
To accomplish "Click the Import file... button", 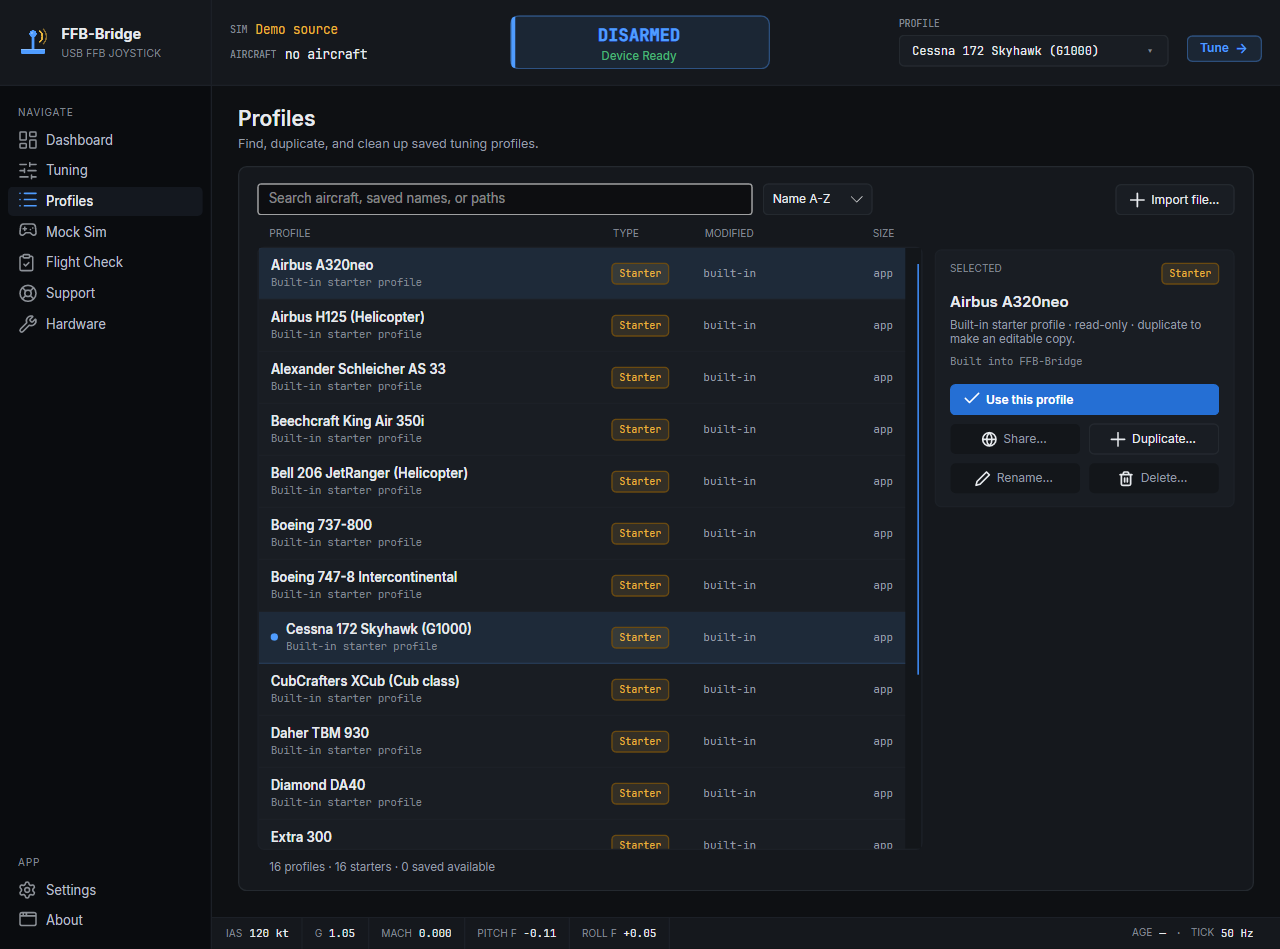I will point(1174,200).
